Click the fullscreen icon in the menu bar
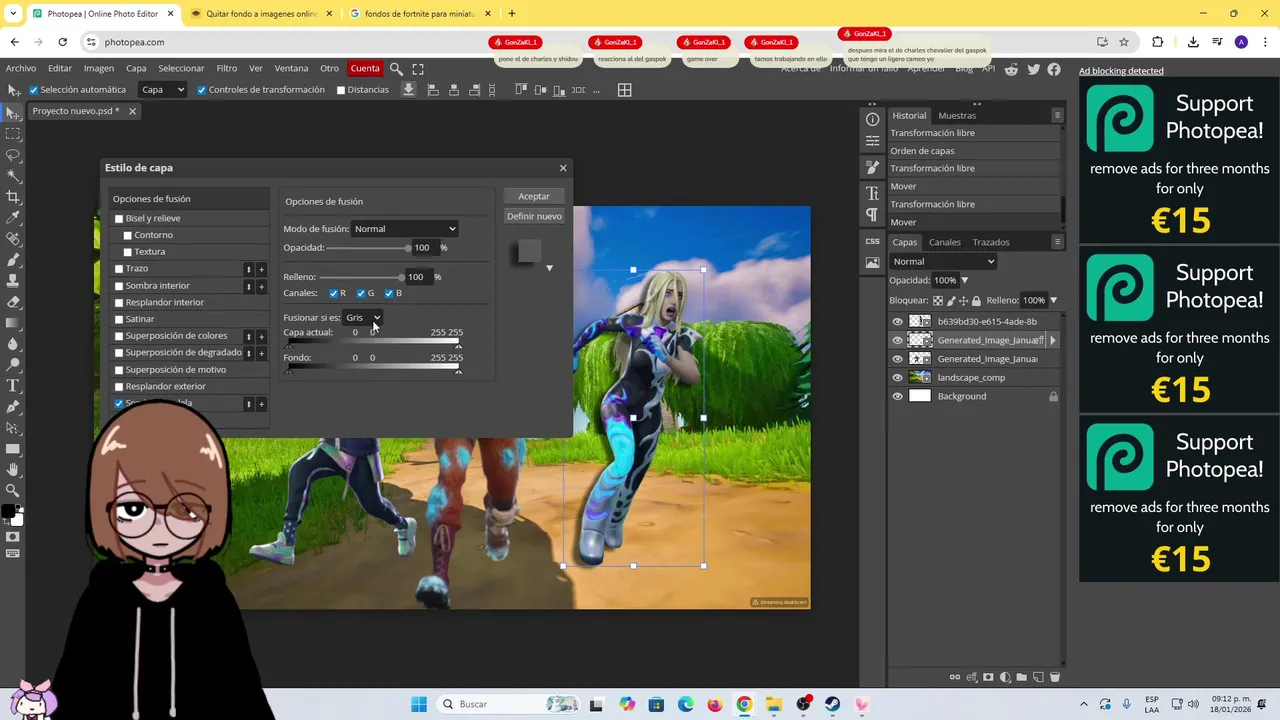 pos(418,69)
